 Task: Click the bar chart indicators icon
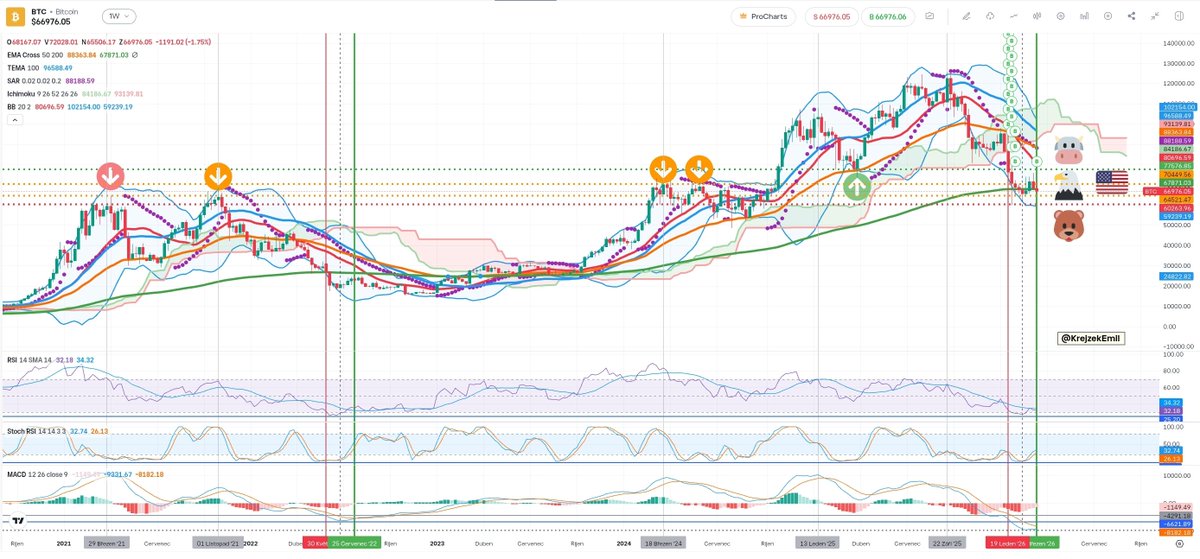click(x=1084, y=16)
